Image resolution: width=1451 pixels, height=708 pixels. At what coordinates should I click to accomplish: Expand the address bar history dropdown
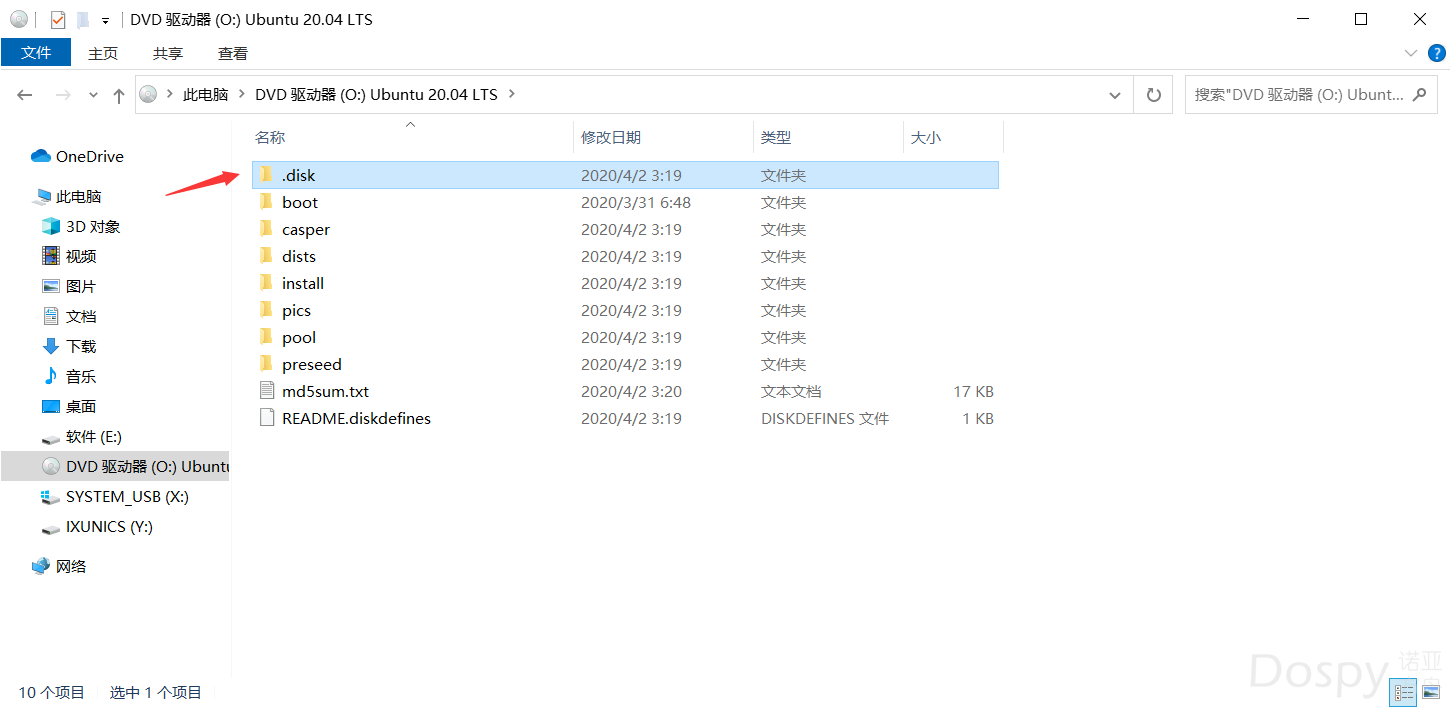(x=1115, y=95)
